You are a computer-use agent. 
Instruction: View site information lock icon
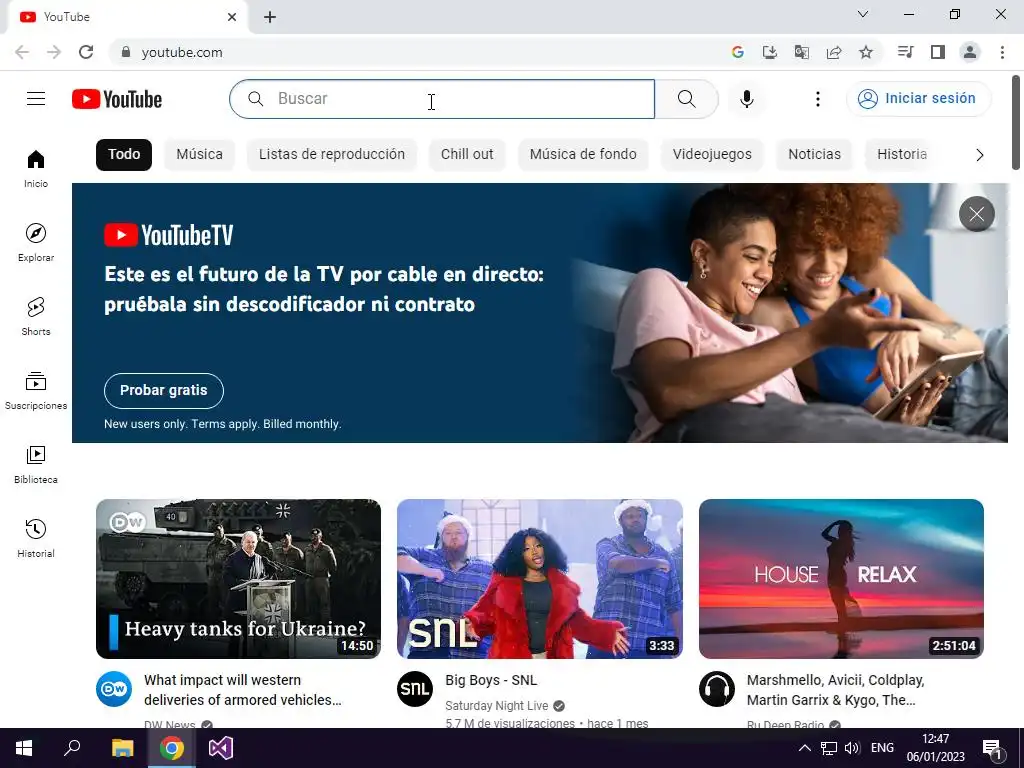pyautogui.click(x=126, y=52)
